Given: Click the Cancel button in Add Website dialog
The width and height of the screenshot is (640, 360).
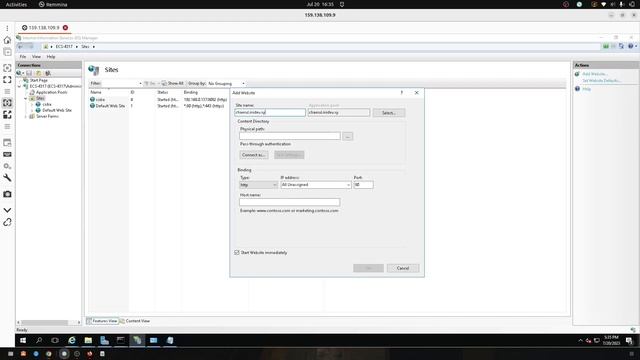Looking at the screenshot, I should [x=403, y=268].
